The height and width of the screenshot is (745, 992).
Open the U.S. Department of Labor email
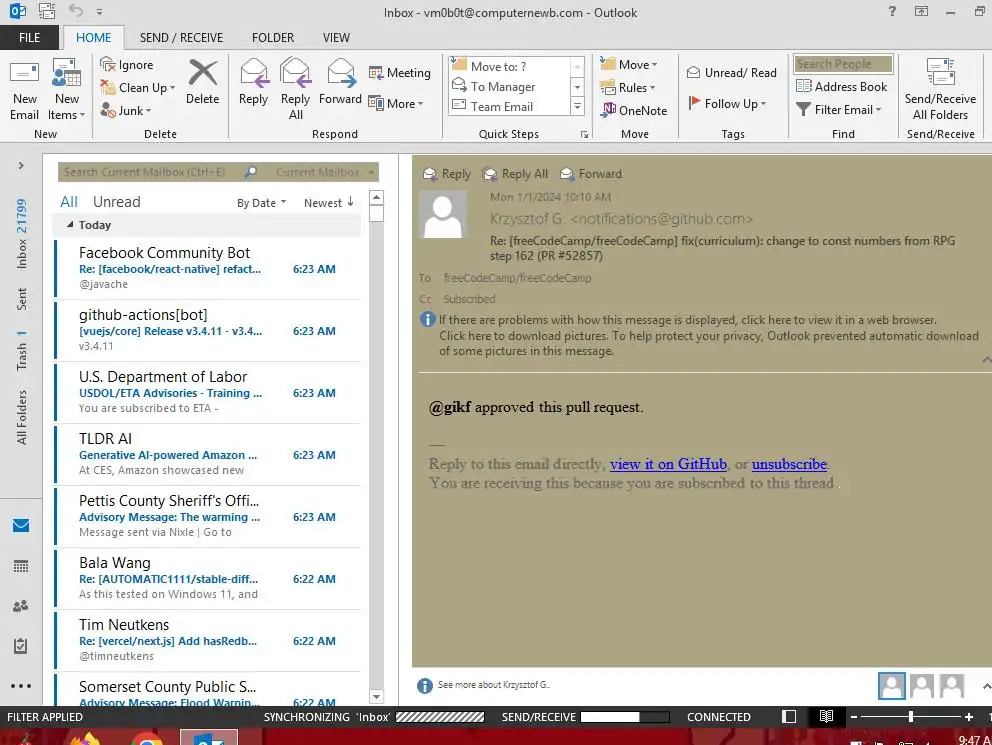pyautogui.click(x=208, y=392)
